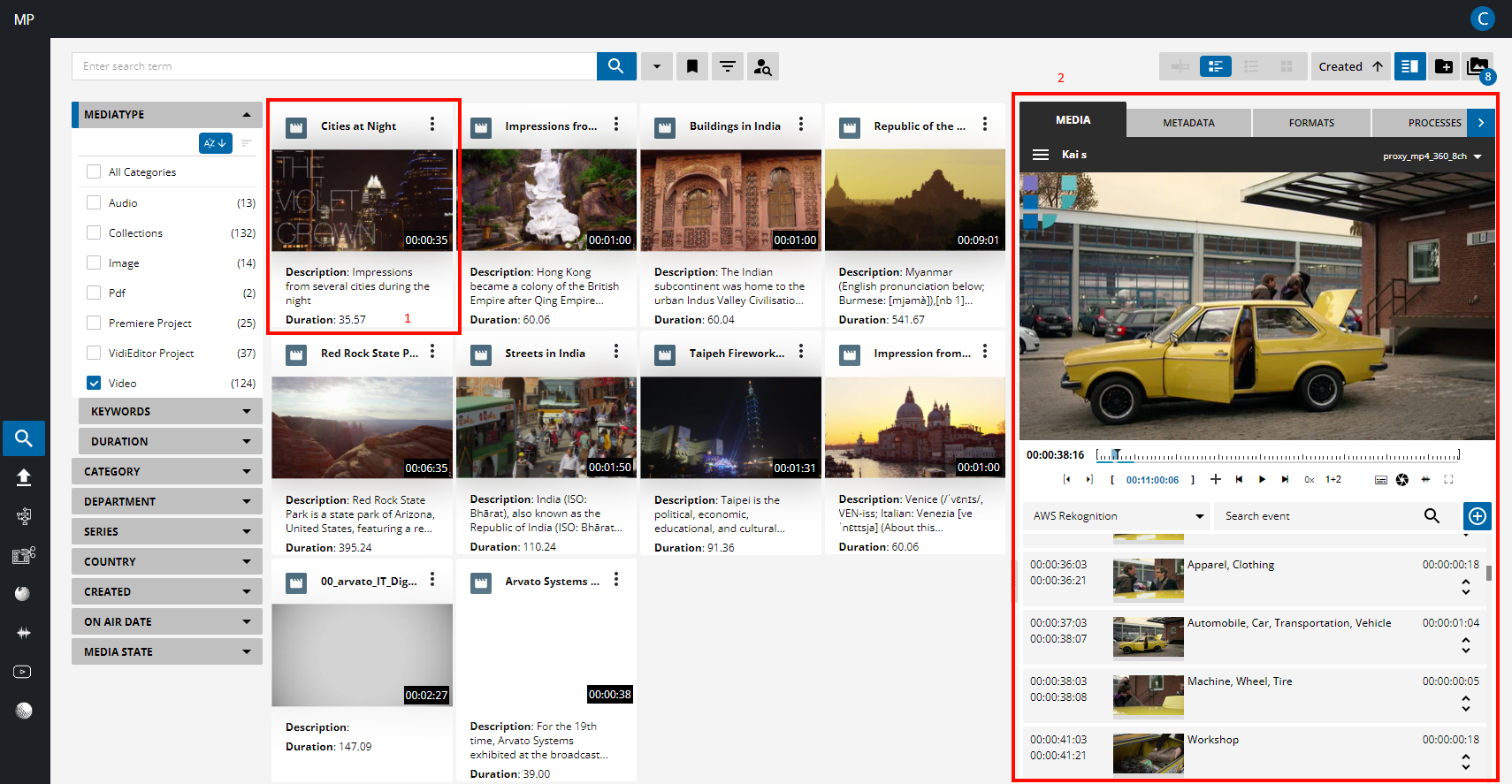Open saved searches bookmark icon

692,66
